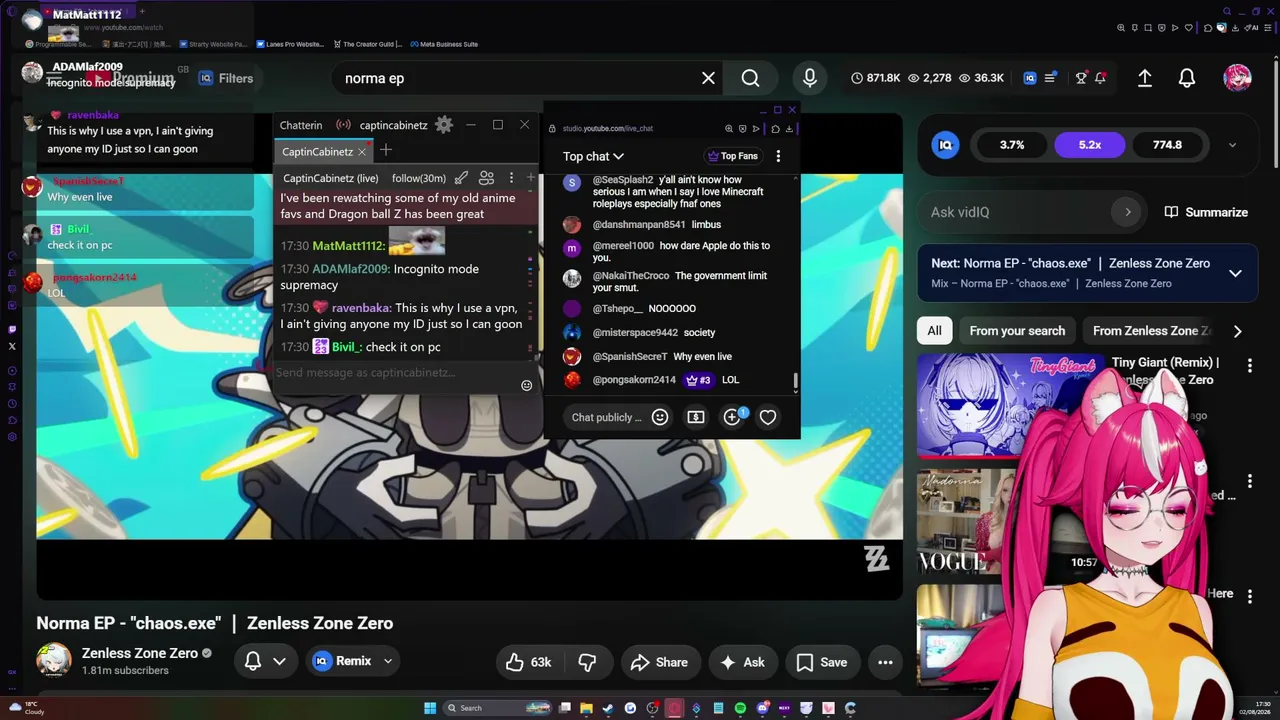The width and height of the screenshot is (1280, 720).
Task: Open File Explorer from the taskbar
Action: tap(586, 708)
